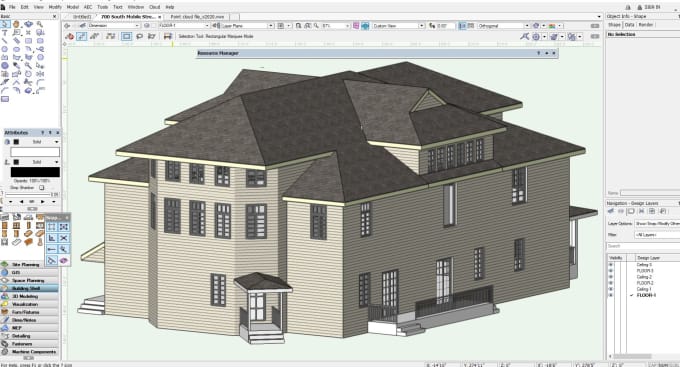
Task: Toggle visibility of FLOOR-3 layer
Action: [611, 271]
